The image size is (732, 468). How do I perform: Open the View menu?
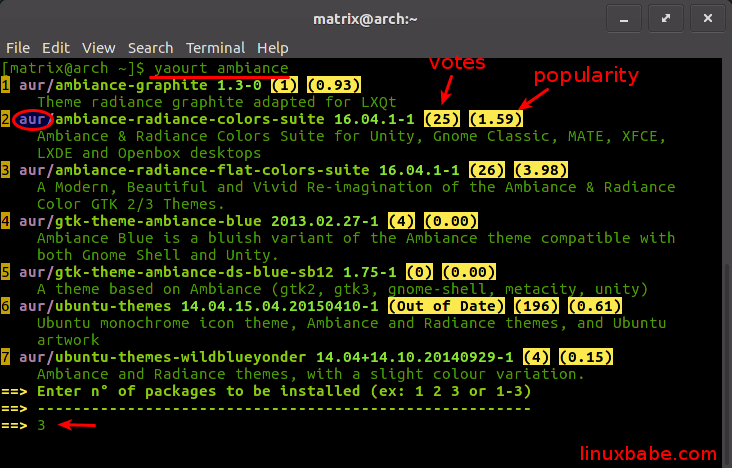(99, 47)
